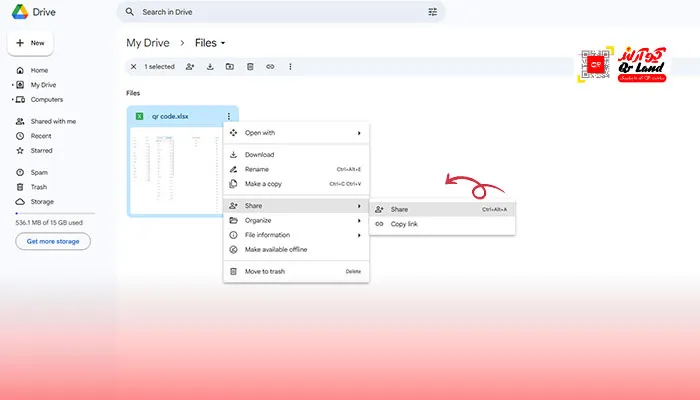Open search filter options icon
Image resolution: width=700 pixels, height=400 pixels.
pyautogui.click(x=432, y=12)
